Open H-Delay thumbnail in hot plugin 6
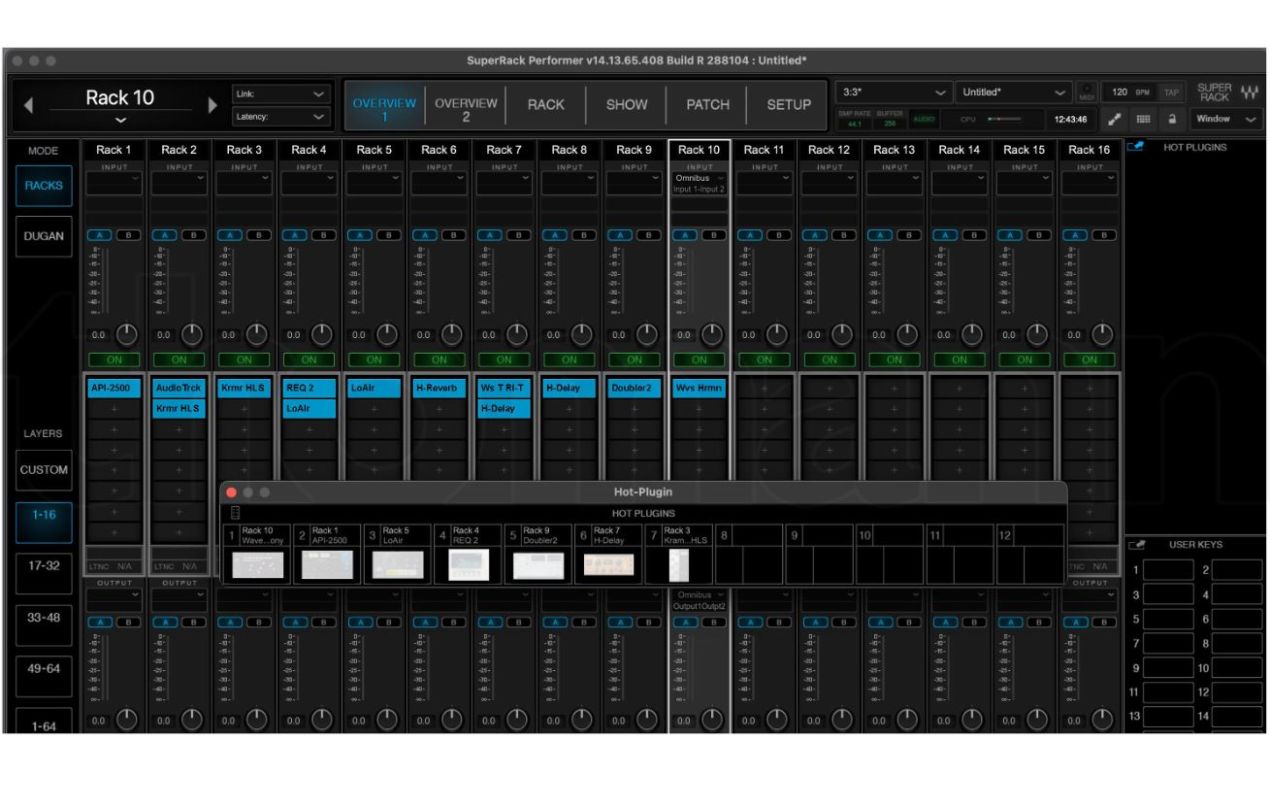This screenshot has width=1270, height=785. [x=608, y=566]
